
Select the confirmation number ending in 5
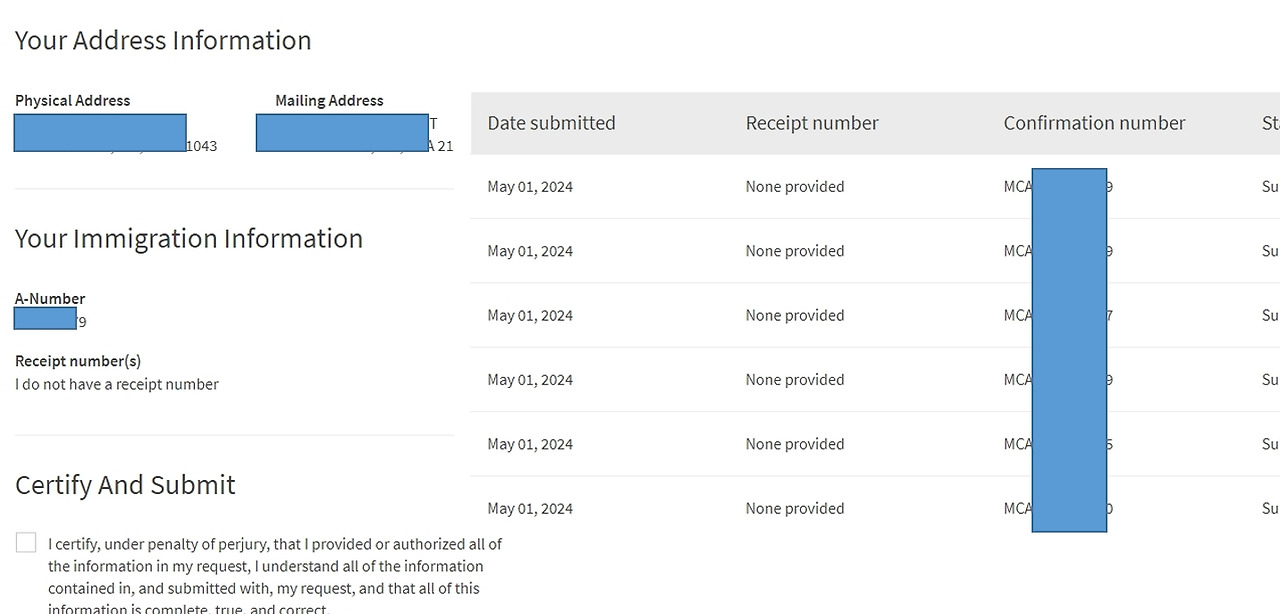click(x=1058, y=444)
